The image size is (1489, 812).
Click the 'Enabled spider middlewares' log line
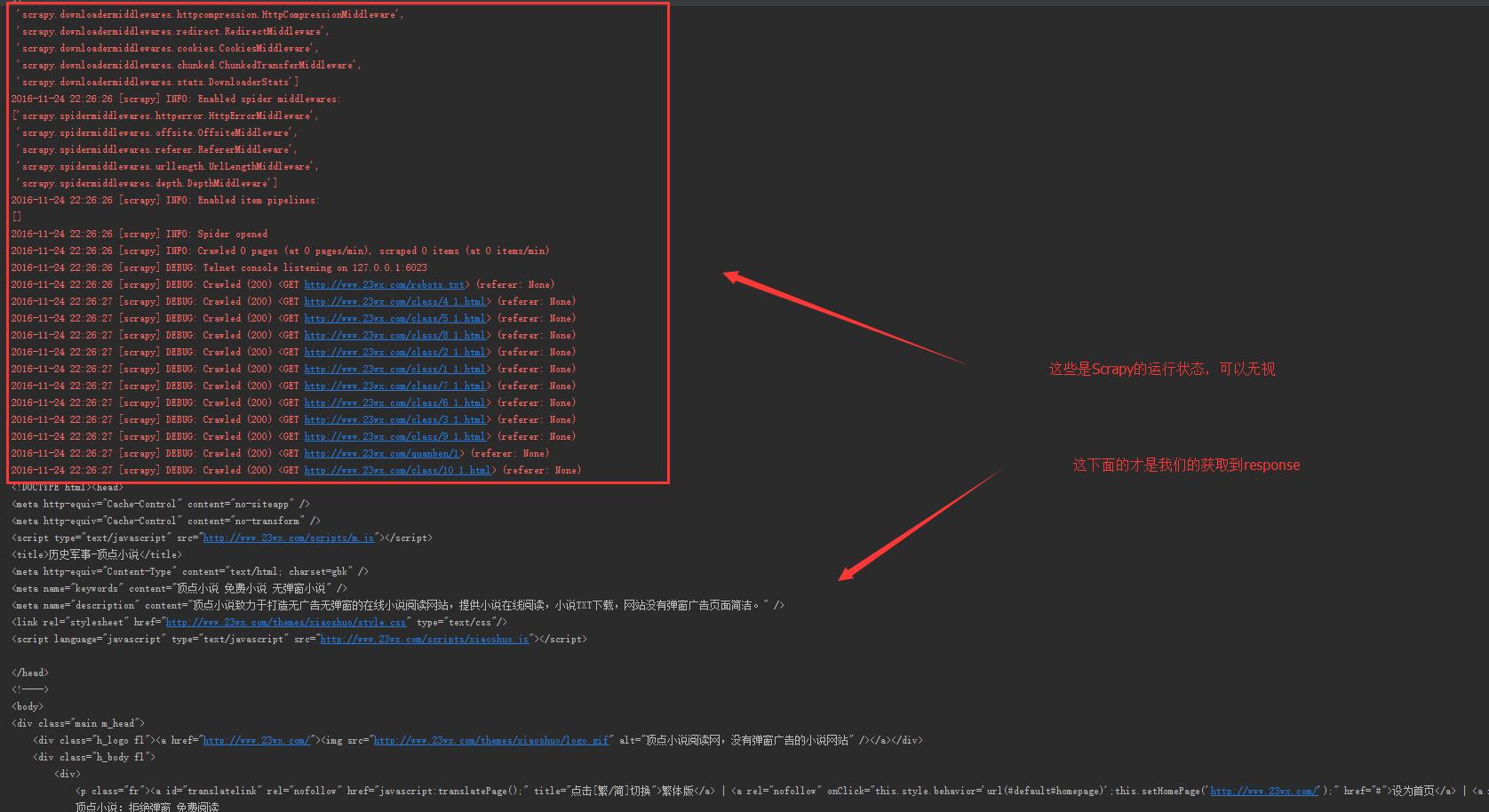(176, 99)
